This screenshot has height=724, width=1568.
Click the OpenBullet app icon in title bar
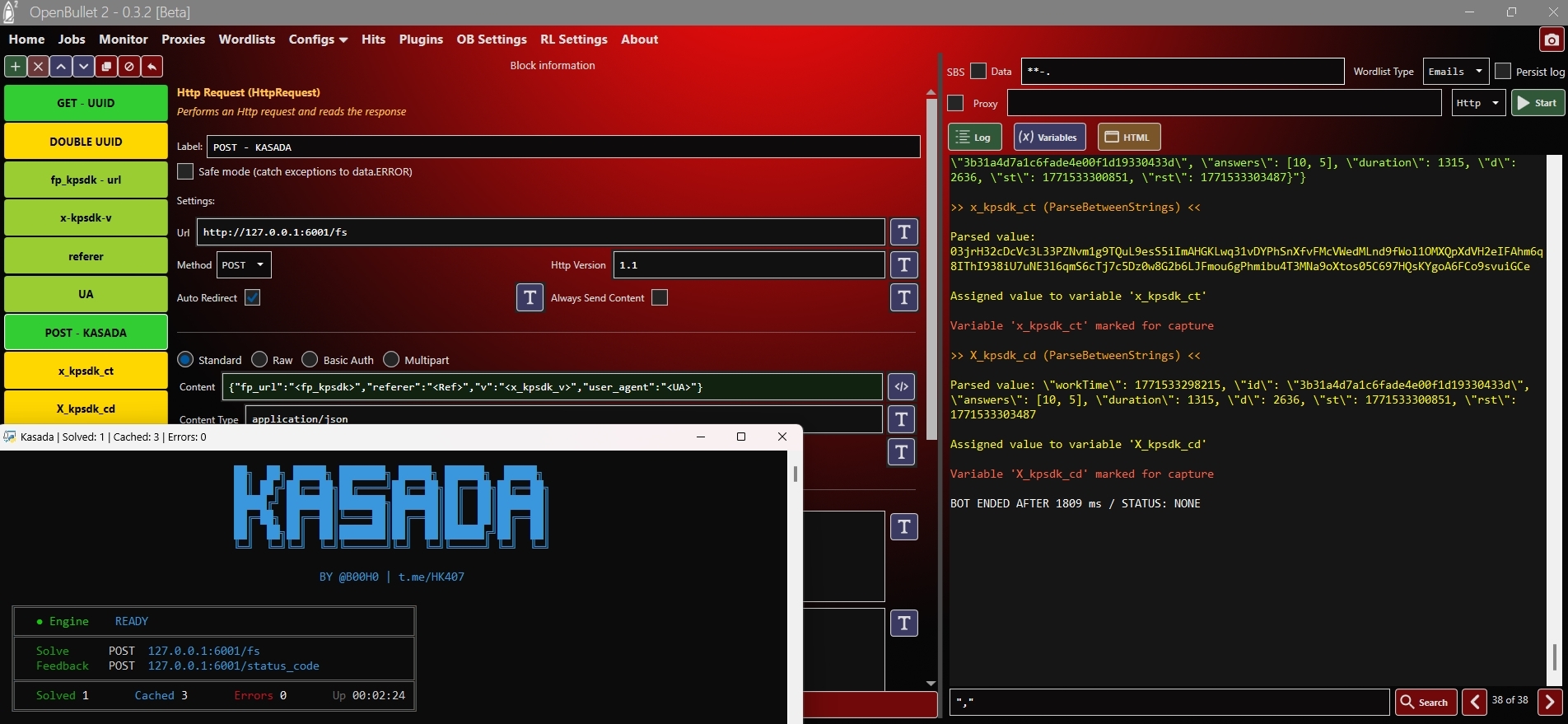[11, 12]
